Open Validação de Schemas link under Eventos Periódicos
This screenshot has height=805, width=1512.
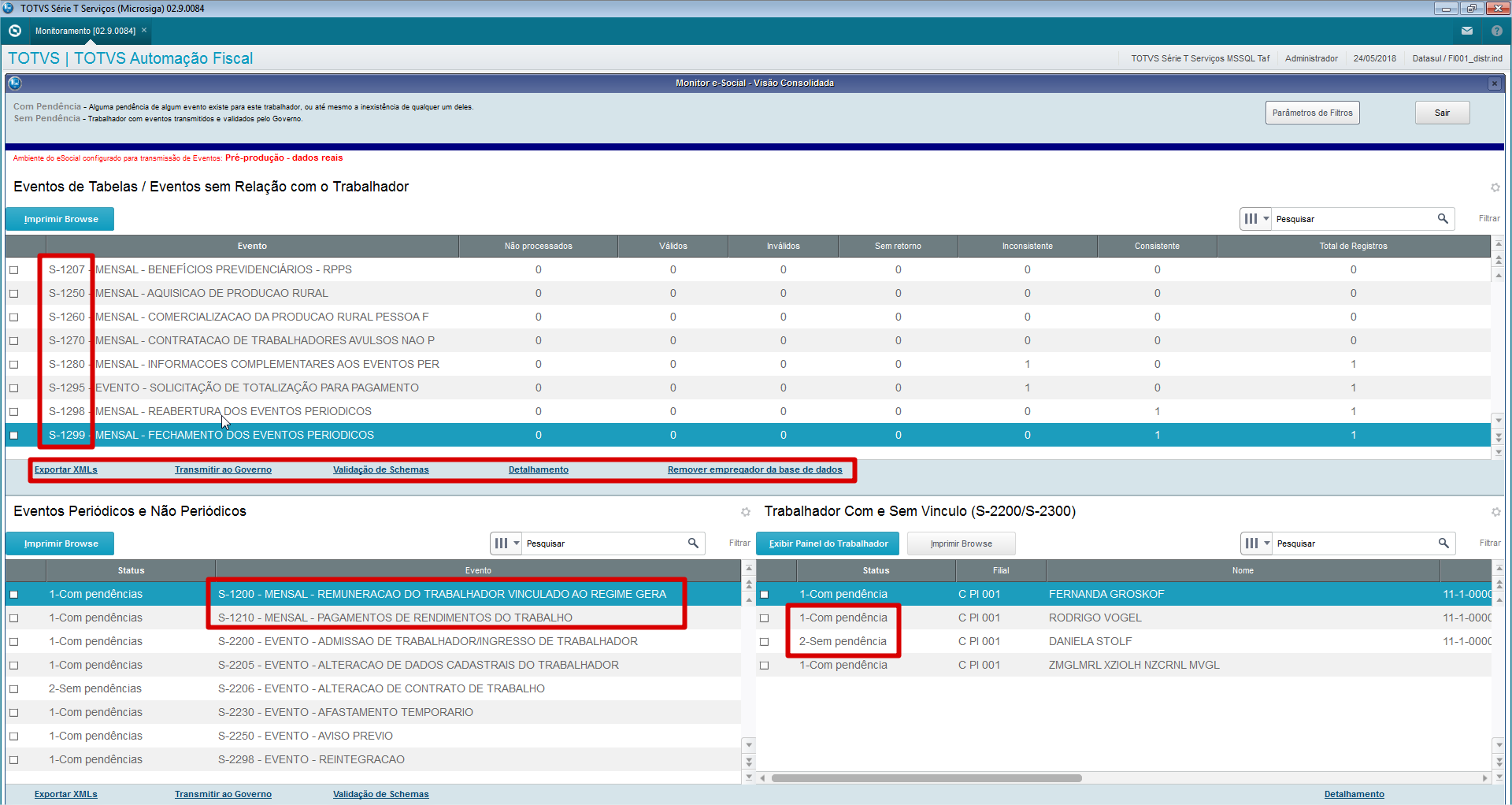(381, 795)
